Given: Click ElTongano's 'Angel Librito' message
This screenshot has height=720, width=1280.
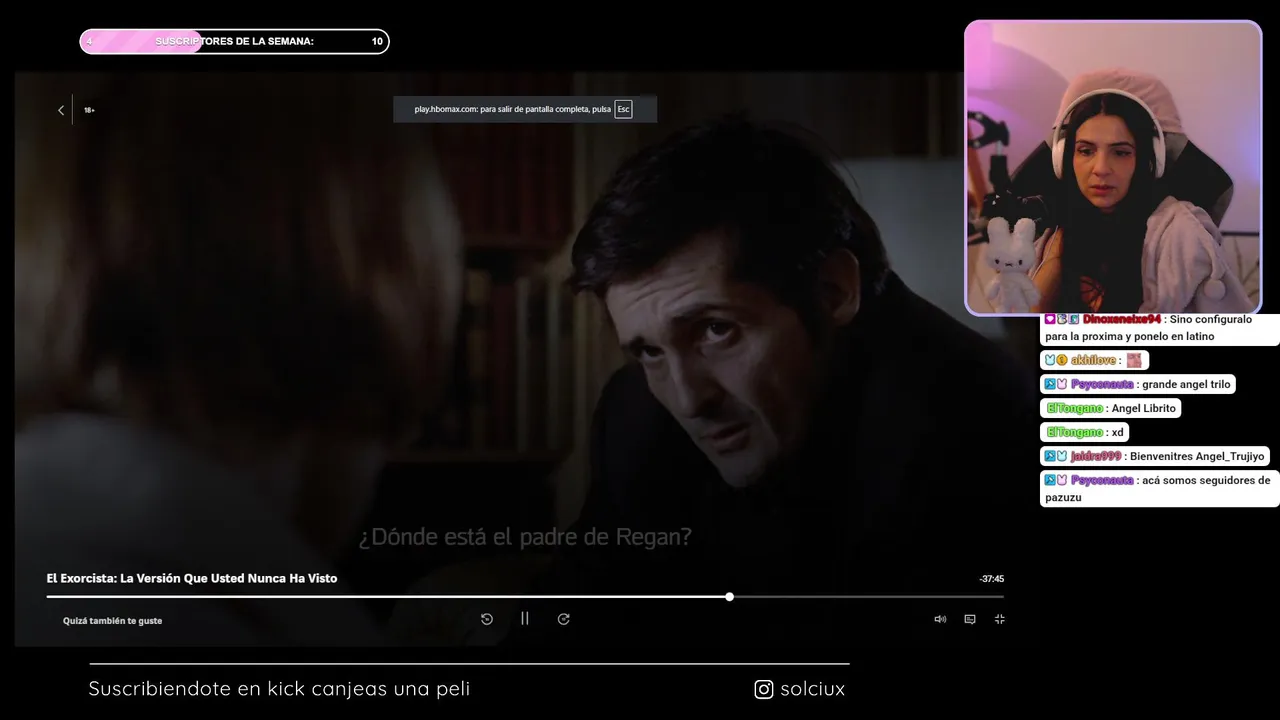Looking at the screenshot, I should tap(1111, 408).
